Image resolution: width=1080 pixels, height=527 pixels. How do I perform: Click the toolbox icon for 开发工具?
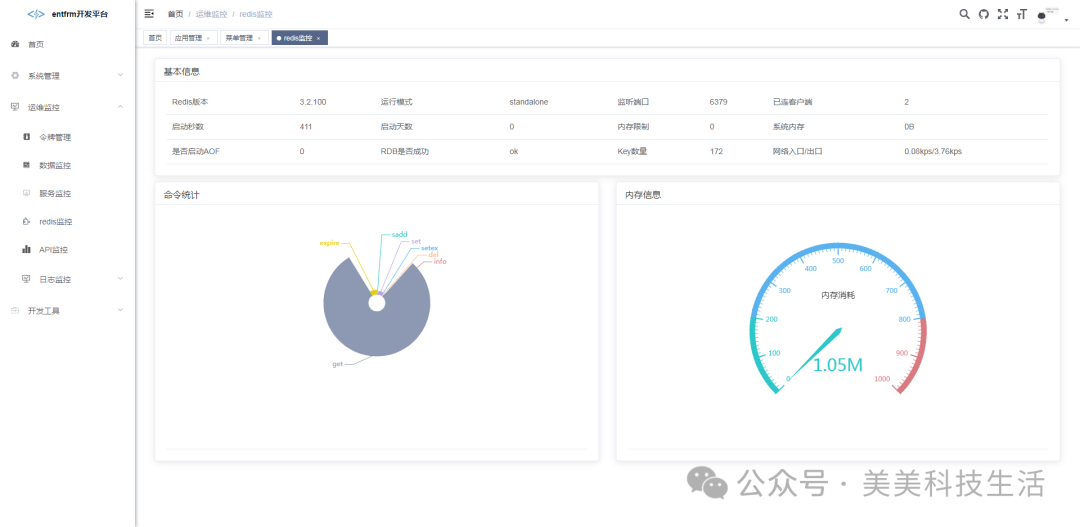pos(15,311)
